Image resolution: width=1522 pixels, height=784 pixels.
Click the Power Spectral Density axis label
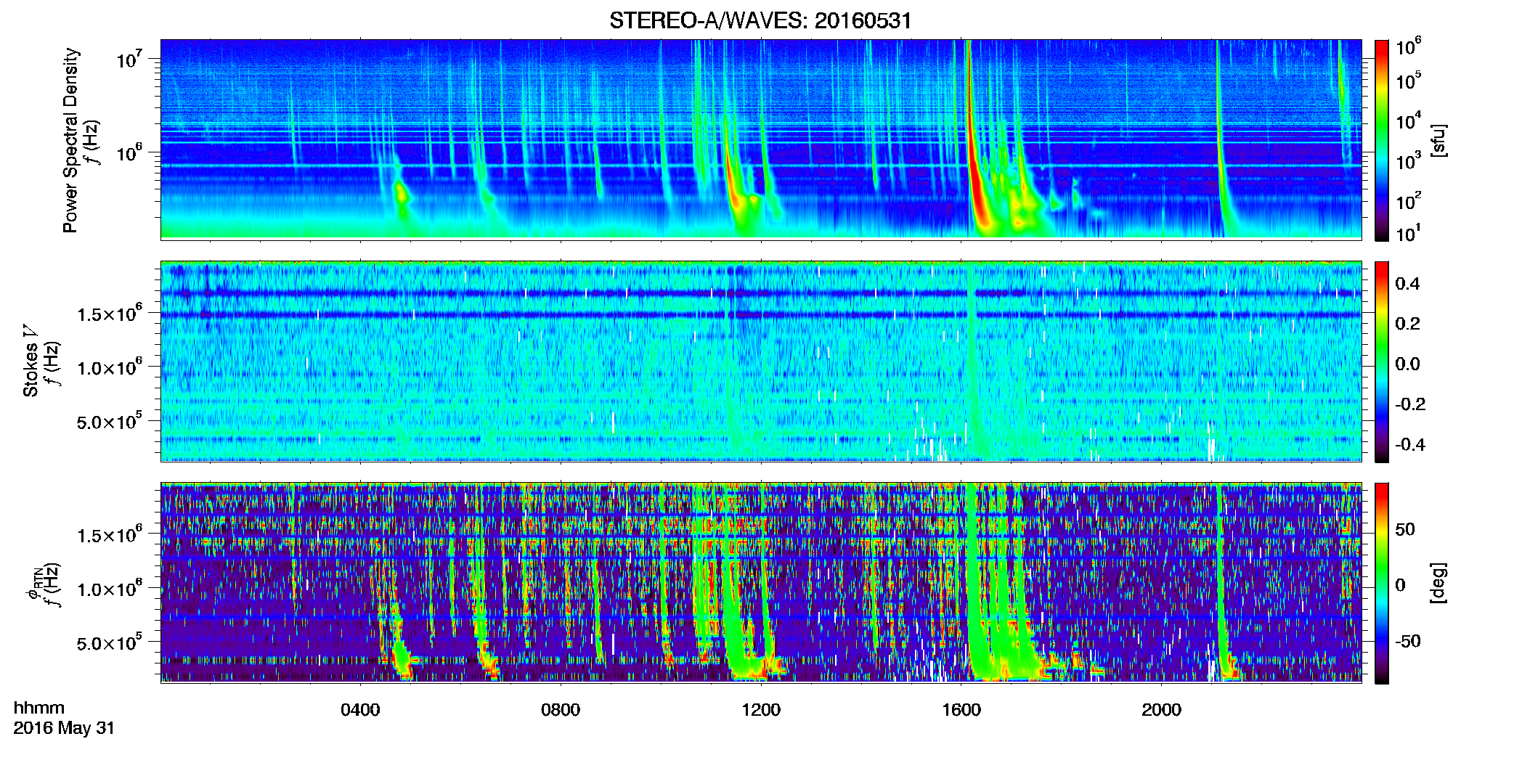(70, 140)
